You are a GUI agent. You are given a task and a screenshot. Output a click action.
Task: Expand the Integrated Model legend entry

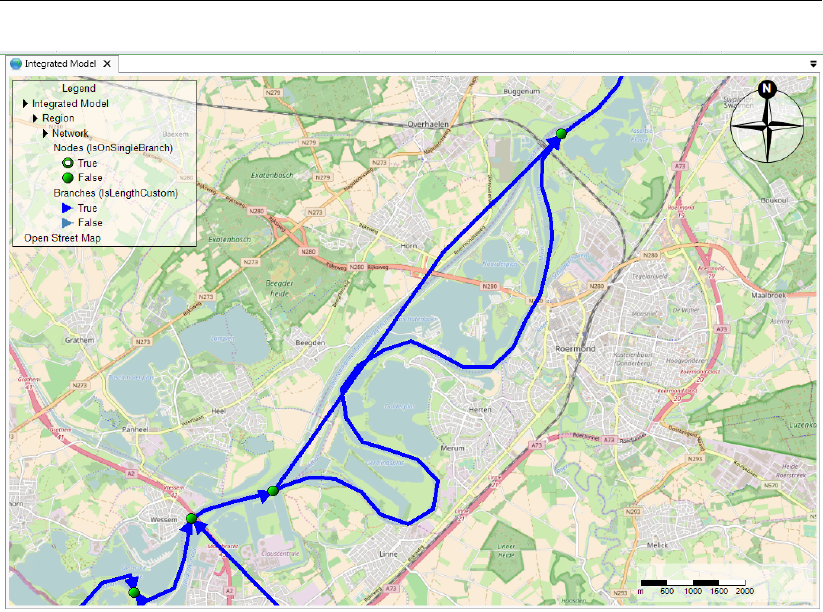[25, 103]
